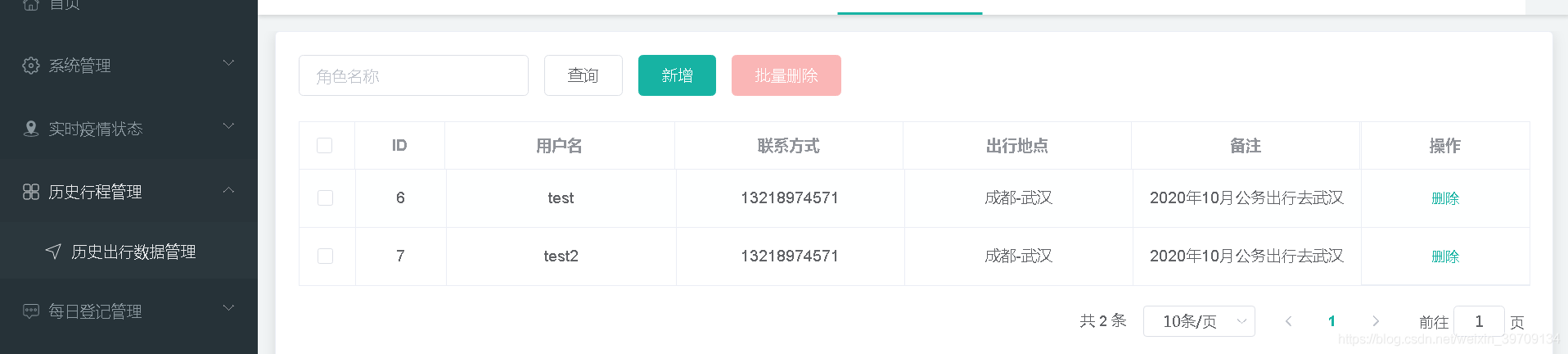
Task: Focus the 角色名称 search input field
Action: pyautogui.click(x=413, y=75)
